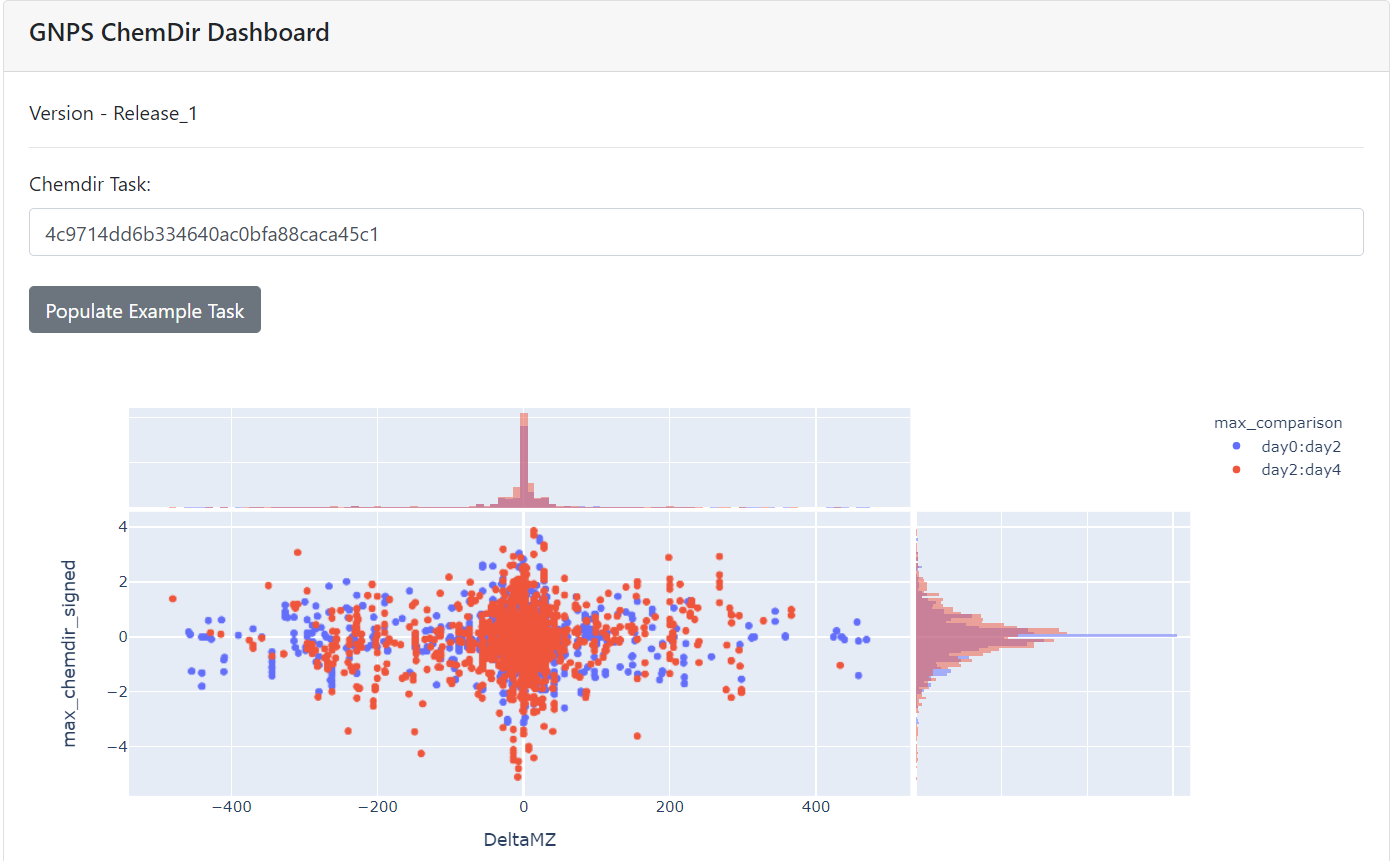
Task: Focus the Chemdir Task input field
Action: tap(696, 232)
